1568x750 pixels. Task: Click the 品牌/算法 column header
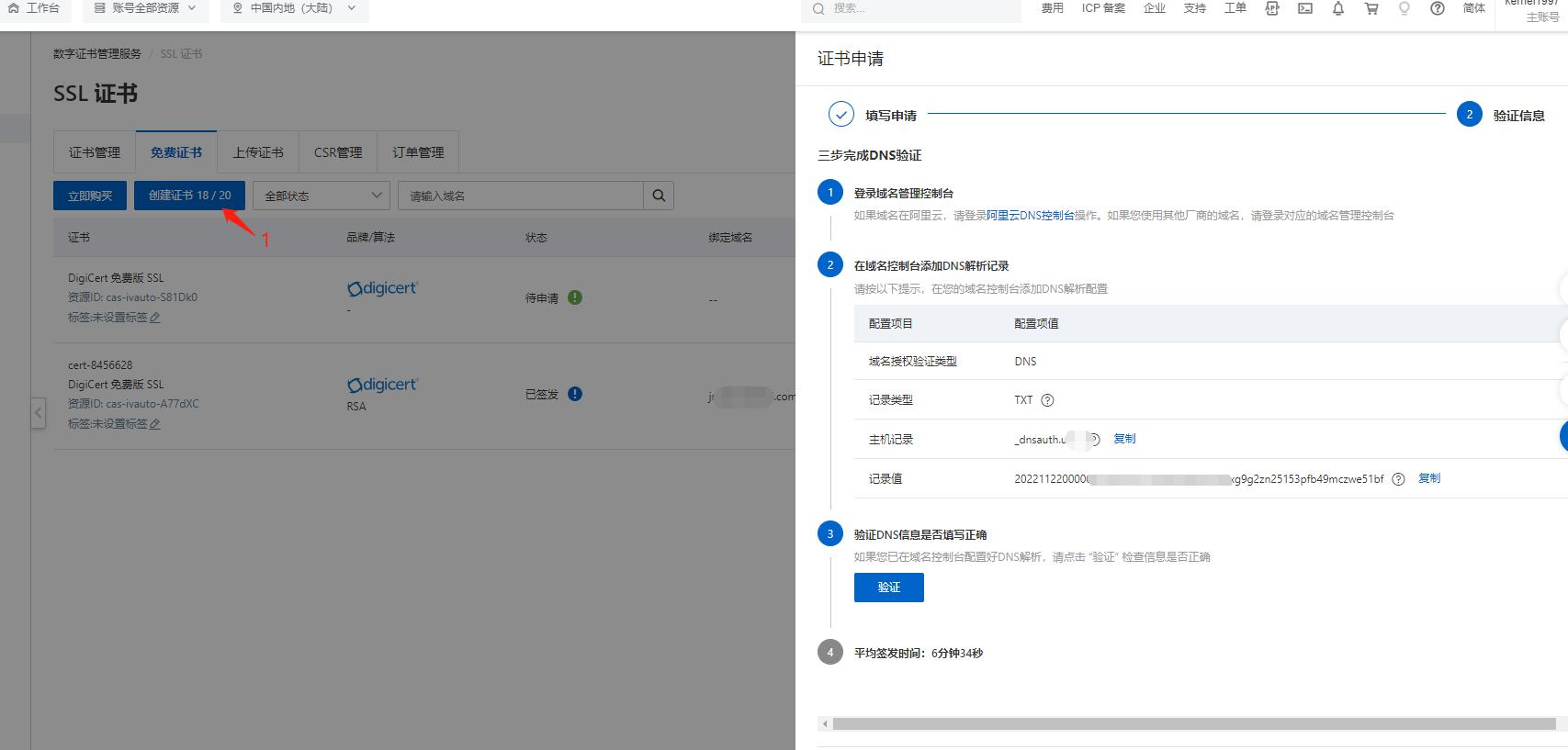370,238
